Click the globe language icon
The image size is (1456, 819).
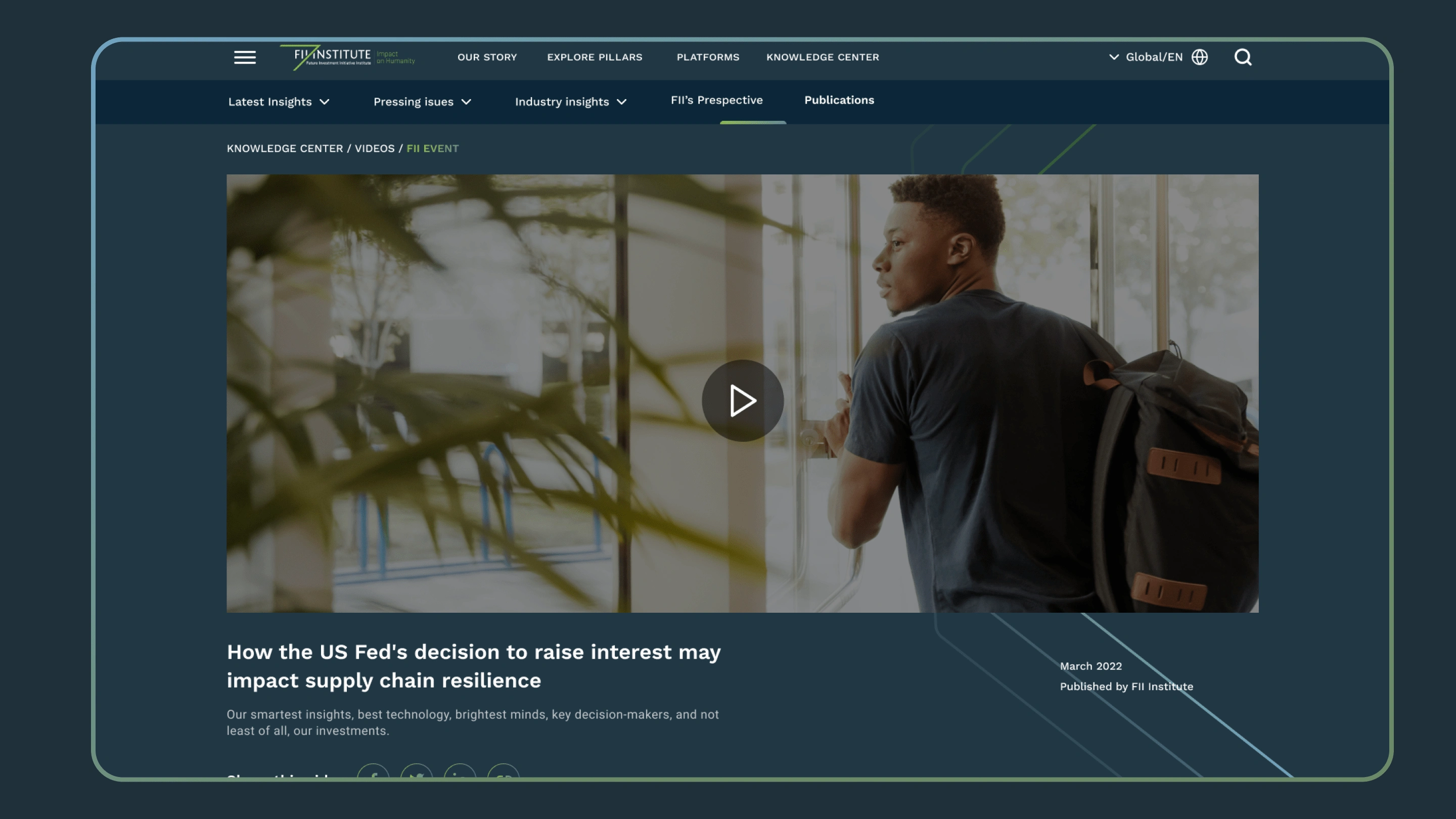1199,57
